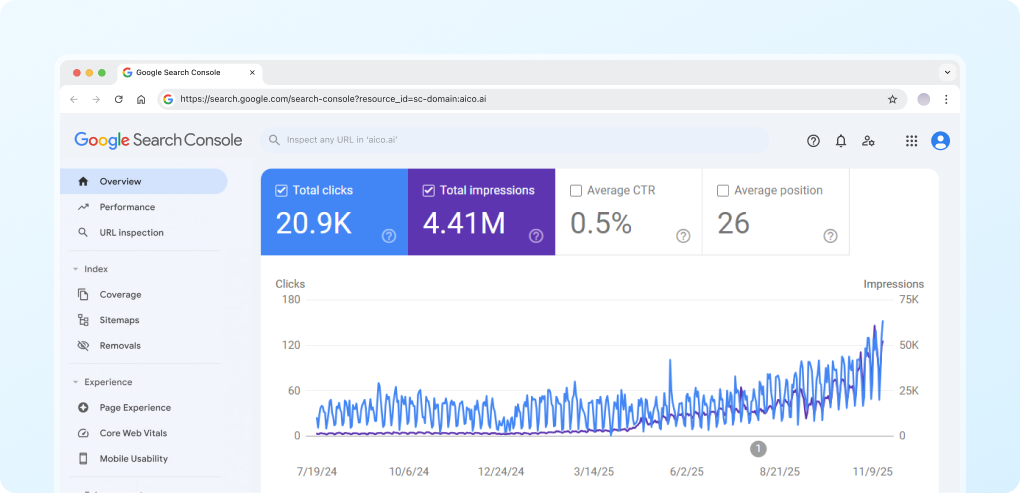1020x493 pixels.
Task: Open the Performance report in sidebar
Action: 127,207
